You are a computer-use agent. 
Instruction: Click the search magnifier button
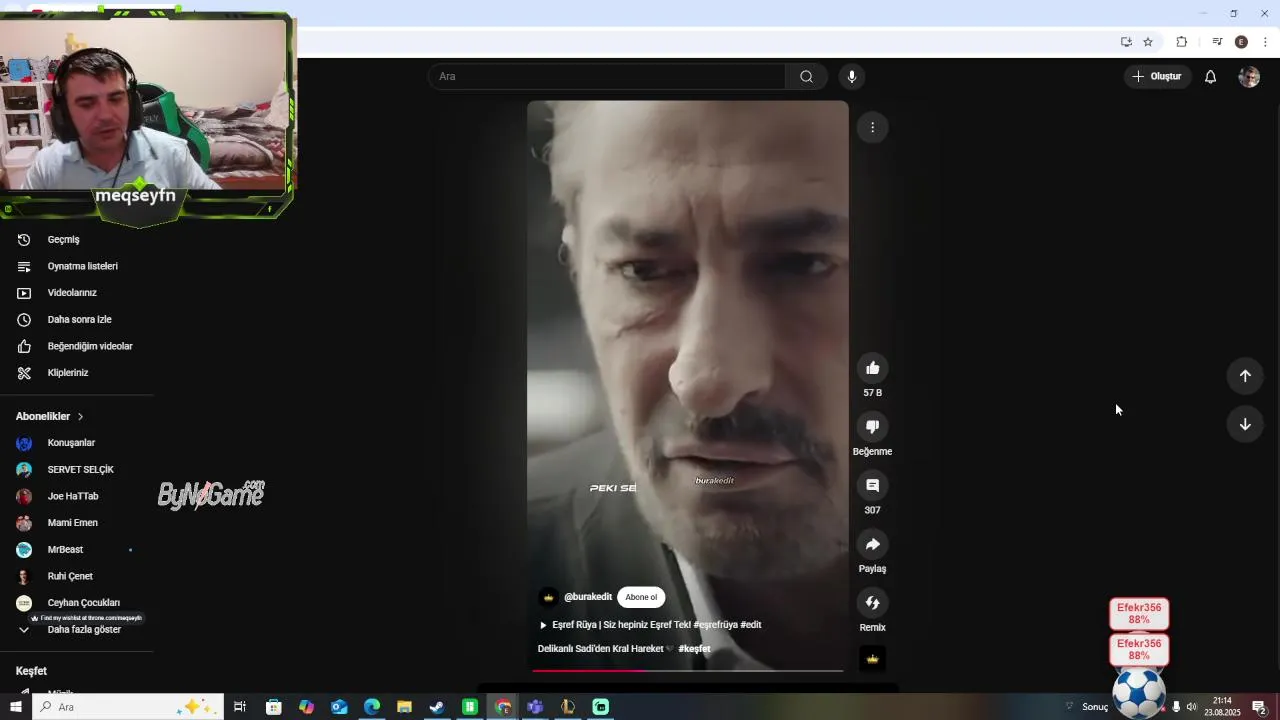[x=806, y=77]
